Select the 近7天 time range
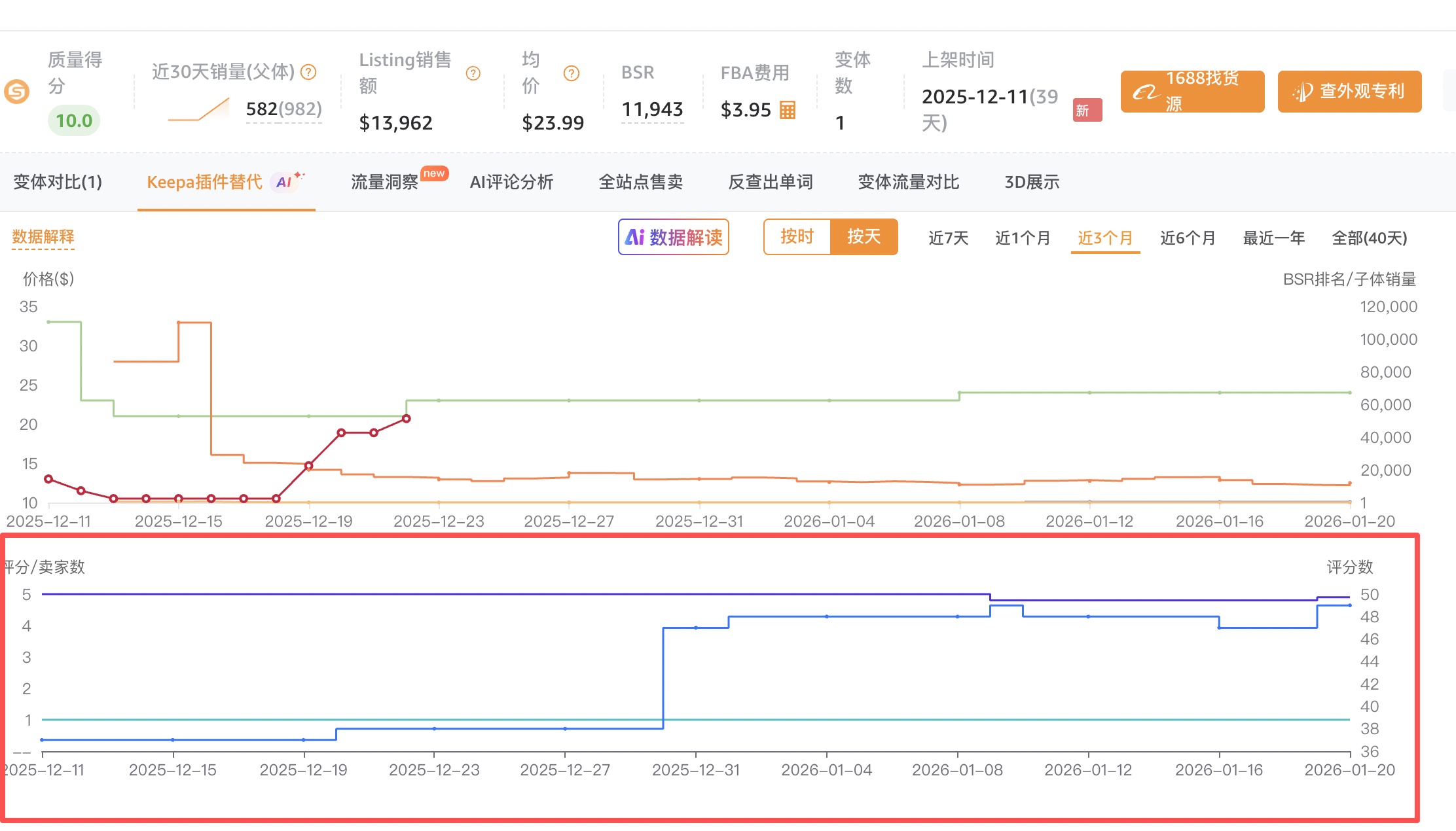 [x=948, y=238]
